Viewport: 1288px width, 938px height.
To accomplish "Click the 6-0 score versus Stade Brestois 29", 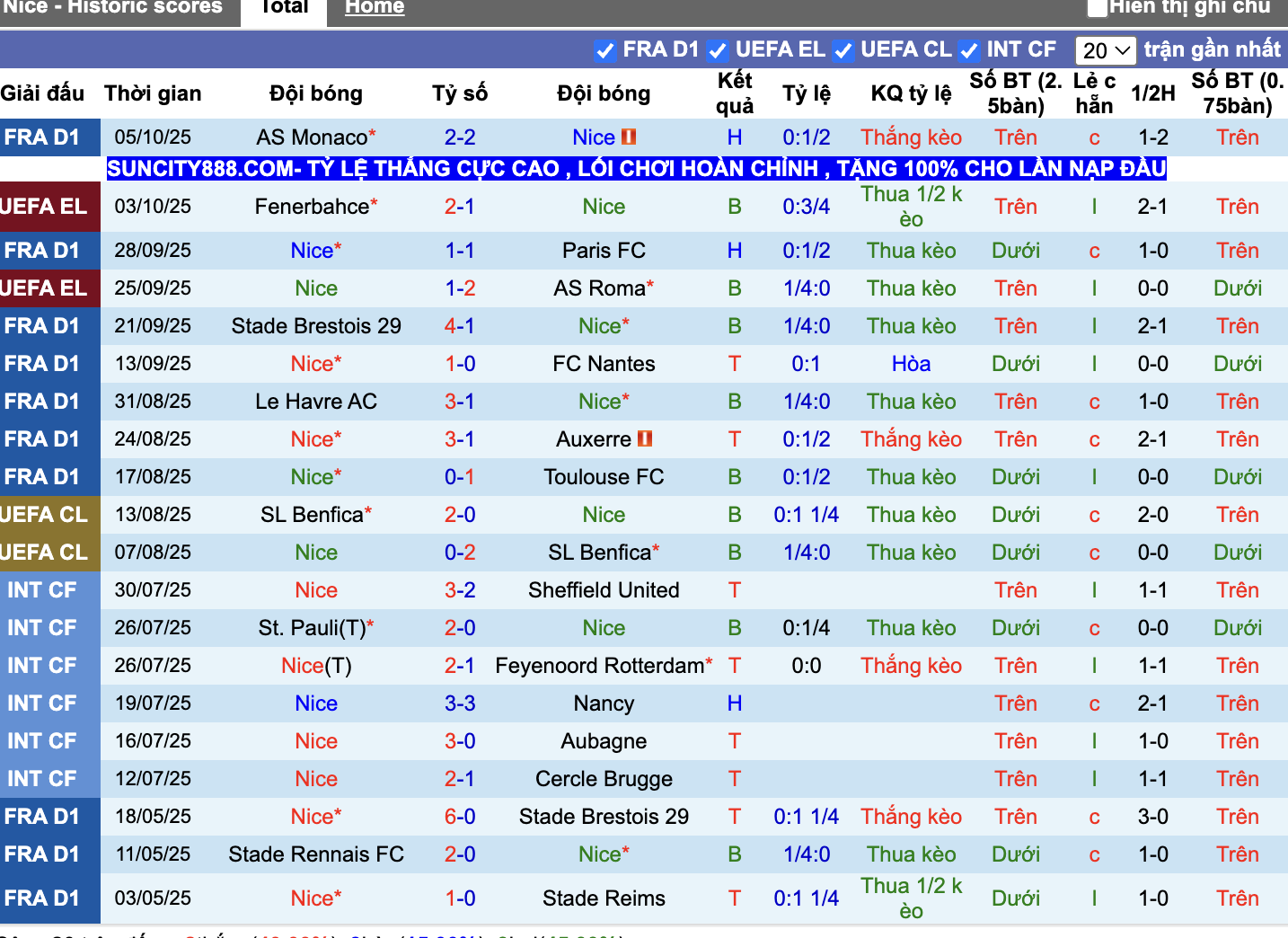I will coord(460,817).
